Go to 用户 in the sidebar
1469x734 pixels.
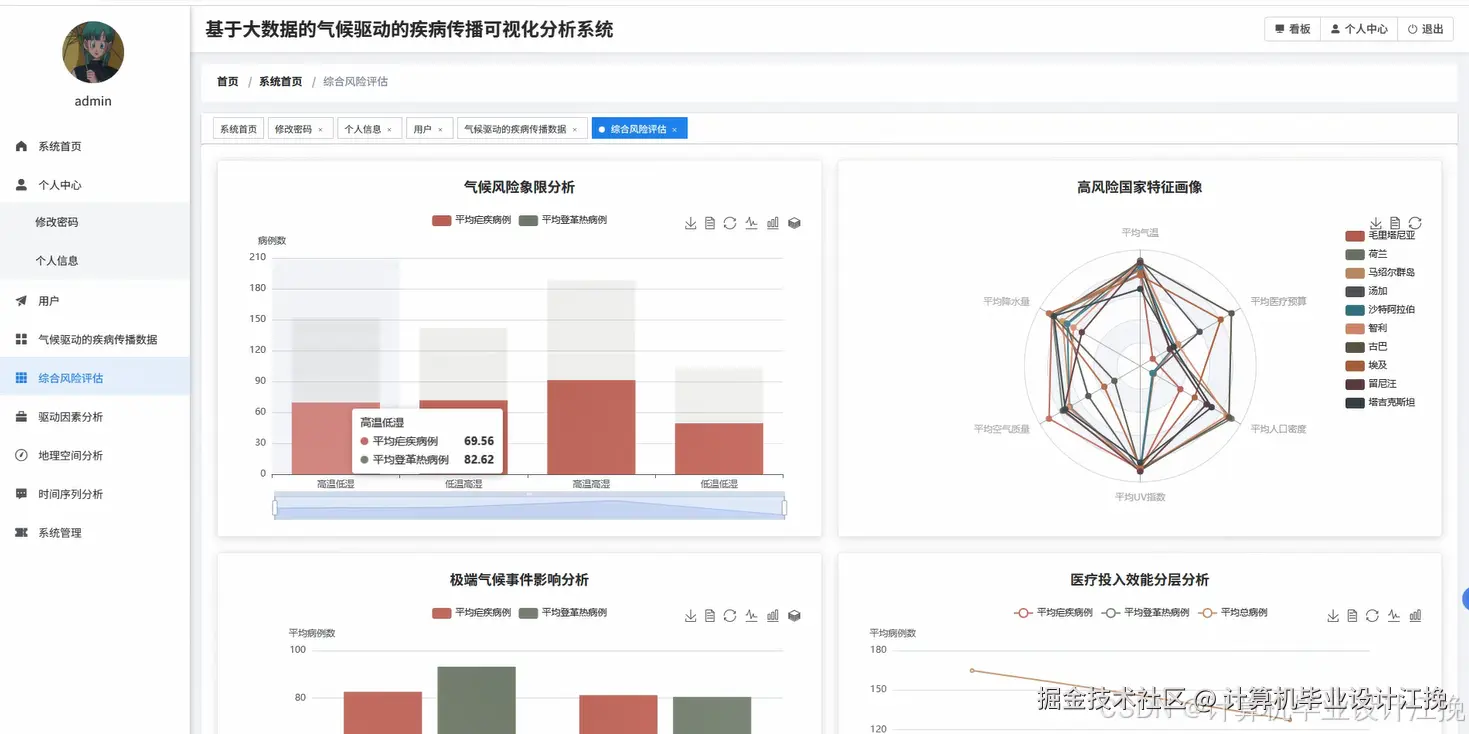point(95,300)
